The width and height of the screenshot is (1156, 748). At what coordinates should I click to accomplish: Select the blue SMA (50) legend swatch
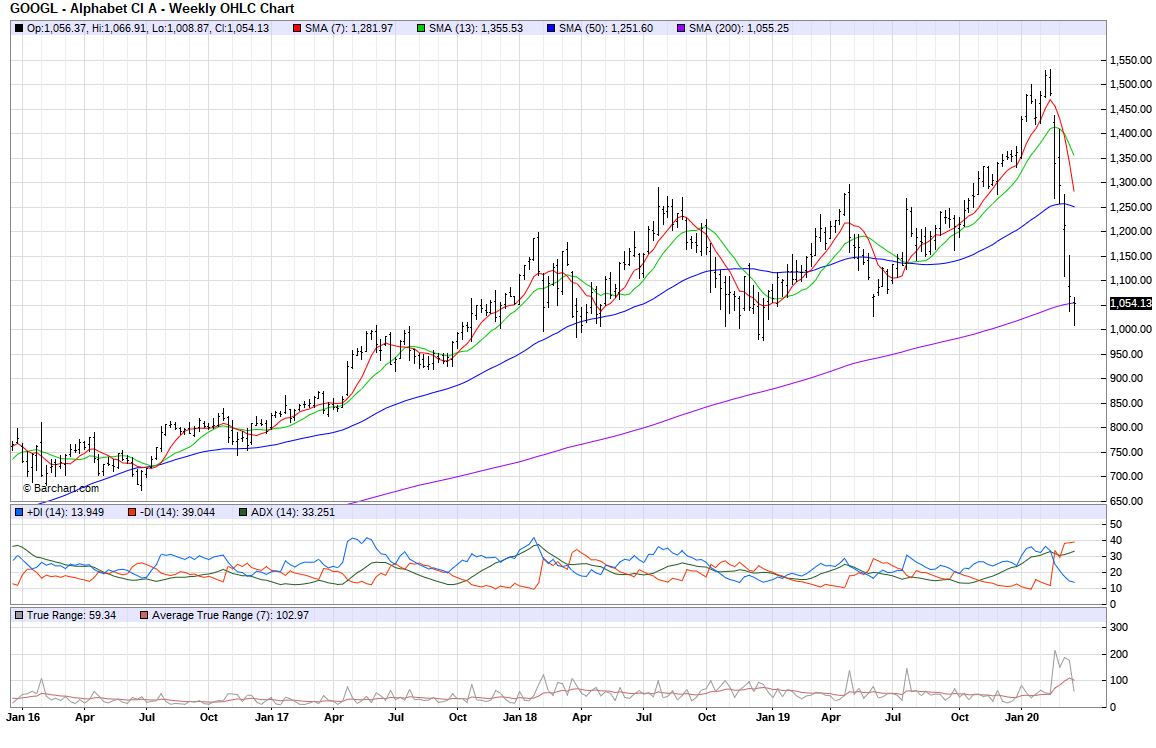tap(551, 28)
